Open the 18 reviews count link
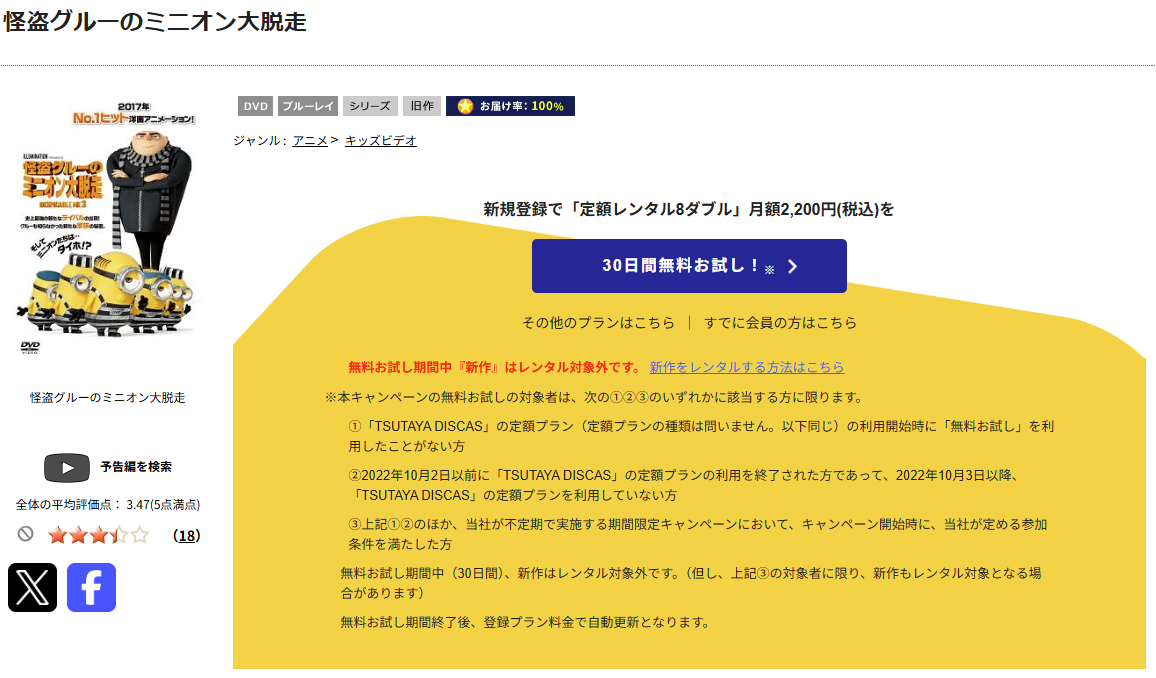Screen dimensions: 1156x678 (187, 536)
